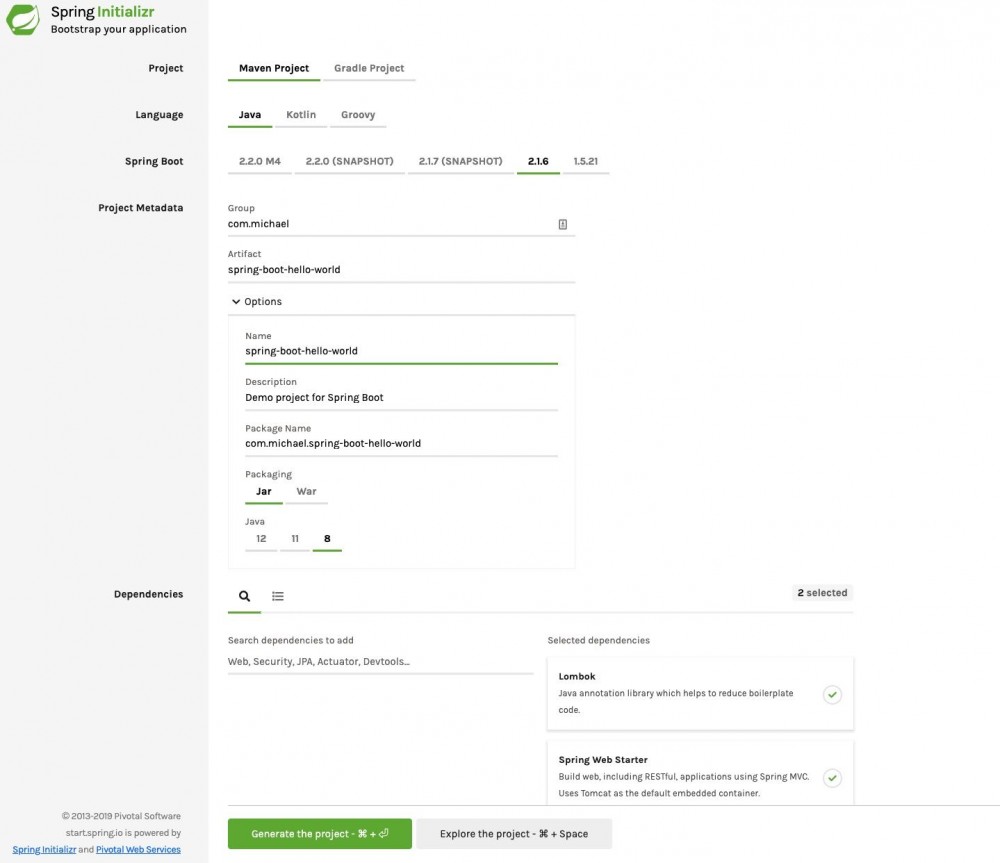Click Generate the project button

click(320, 834)
